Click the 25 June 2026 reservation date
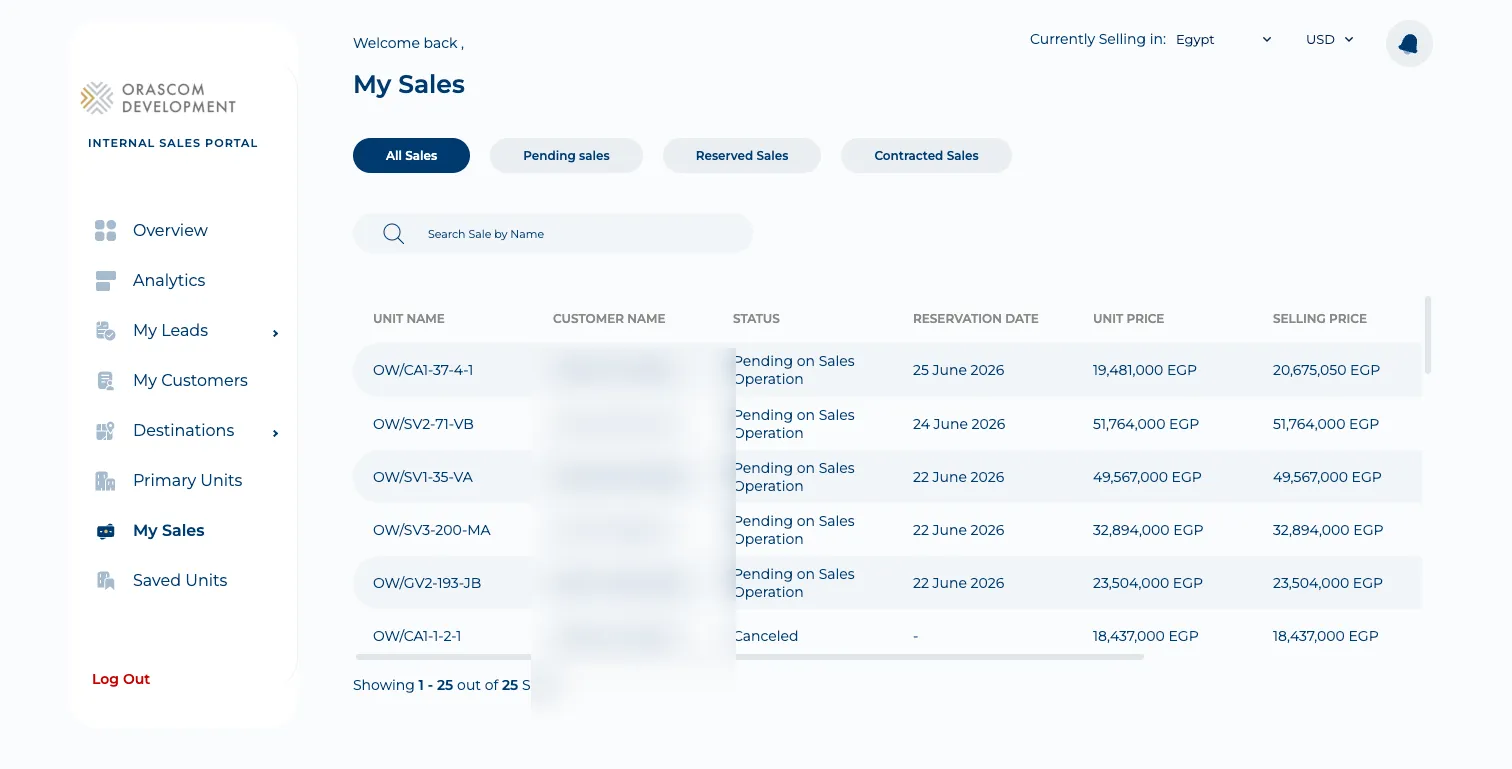Image resolution: width=1512 pixels, height=769 pixels. 958,371
